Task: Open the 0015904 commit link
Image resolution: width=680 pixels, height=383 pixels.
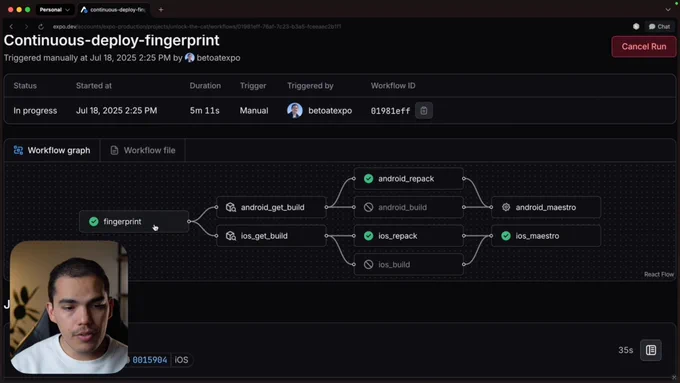Action: click(x=149, y=360)
